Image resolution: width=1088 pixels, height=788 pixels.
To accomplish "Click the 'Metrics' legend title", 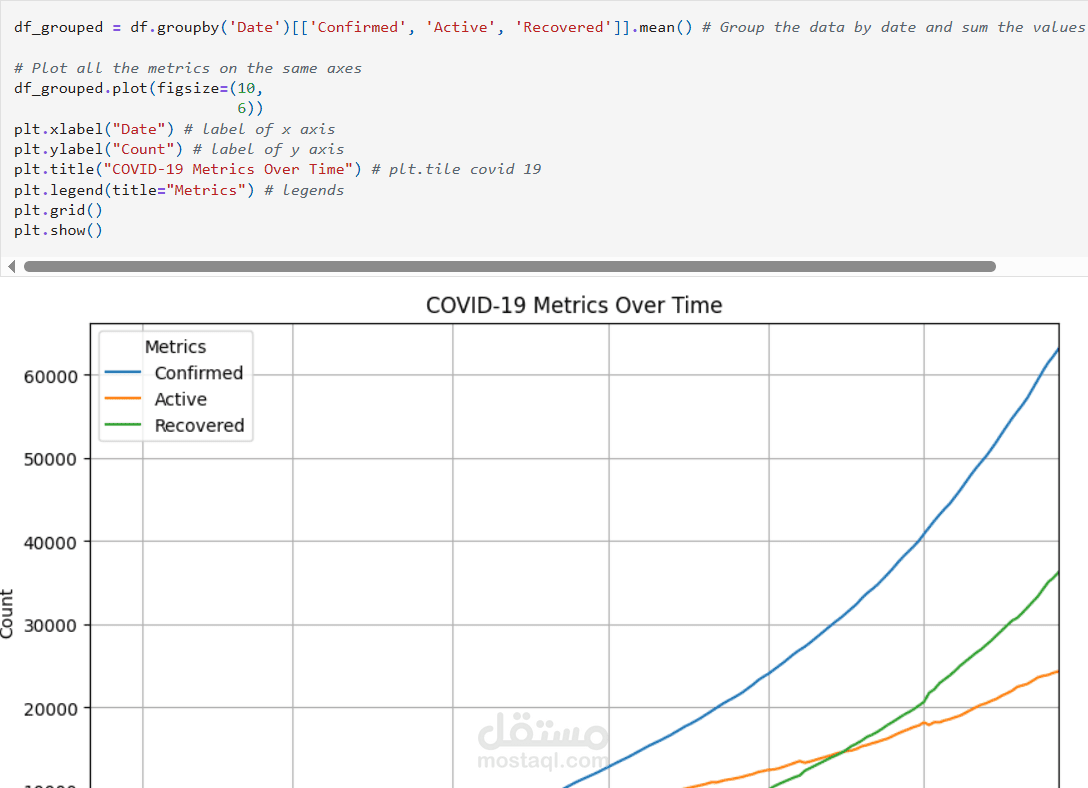I will pos(176,346).
